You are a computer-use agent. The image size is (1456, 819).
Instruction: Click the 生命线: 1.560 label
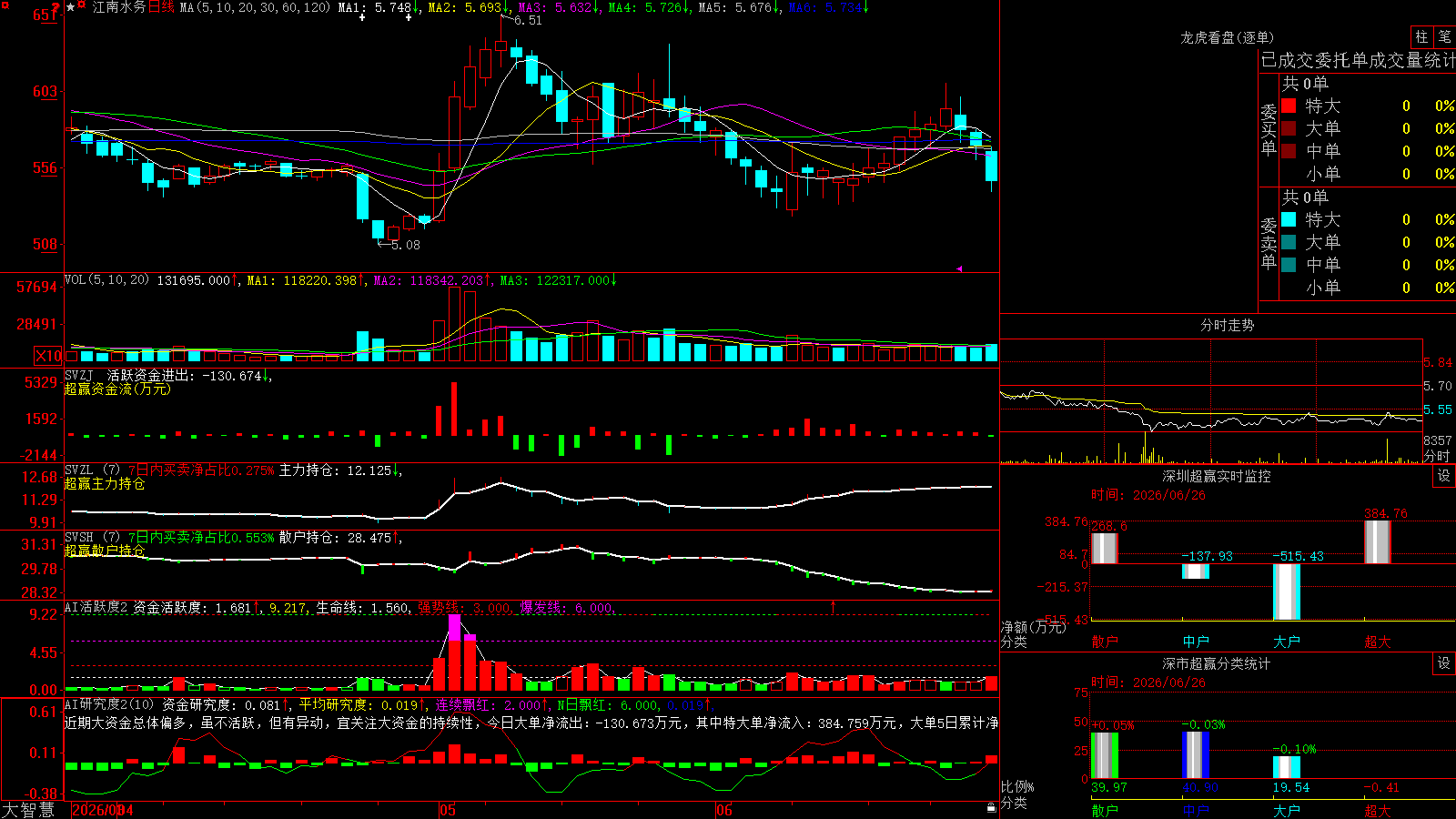coord(362,607)
